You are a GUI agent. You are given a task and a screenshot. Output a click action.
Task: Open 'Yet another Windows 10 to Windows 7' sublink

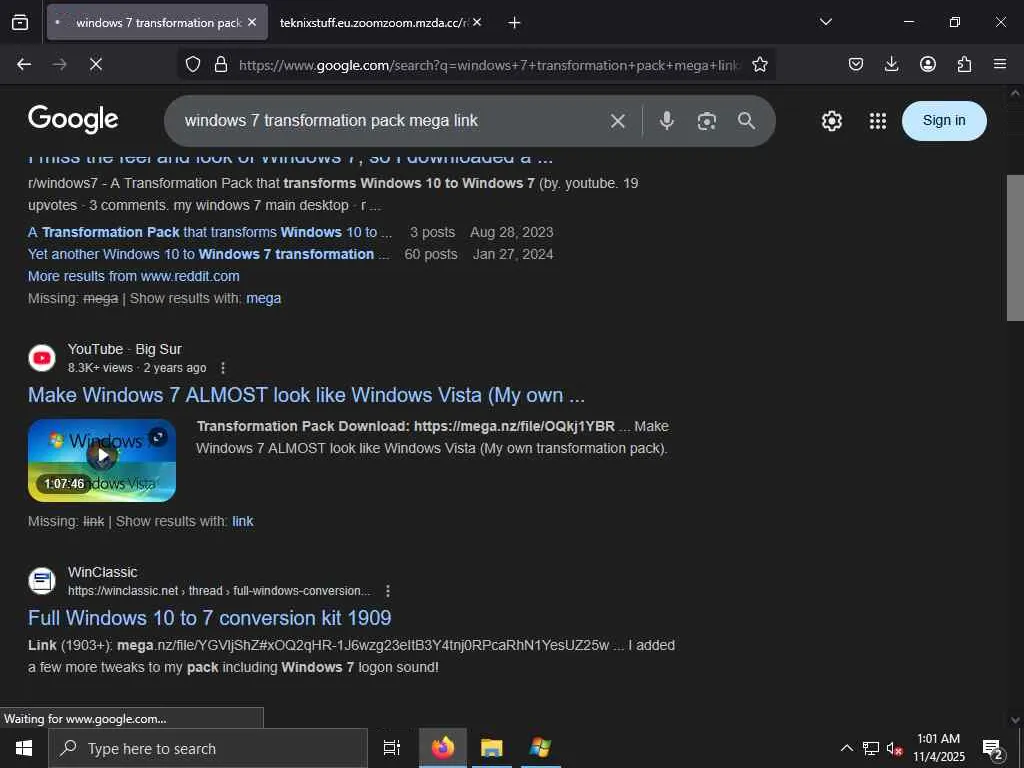coord(208,254)
